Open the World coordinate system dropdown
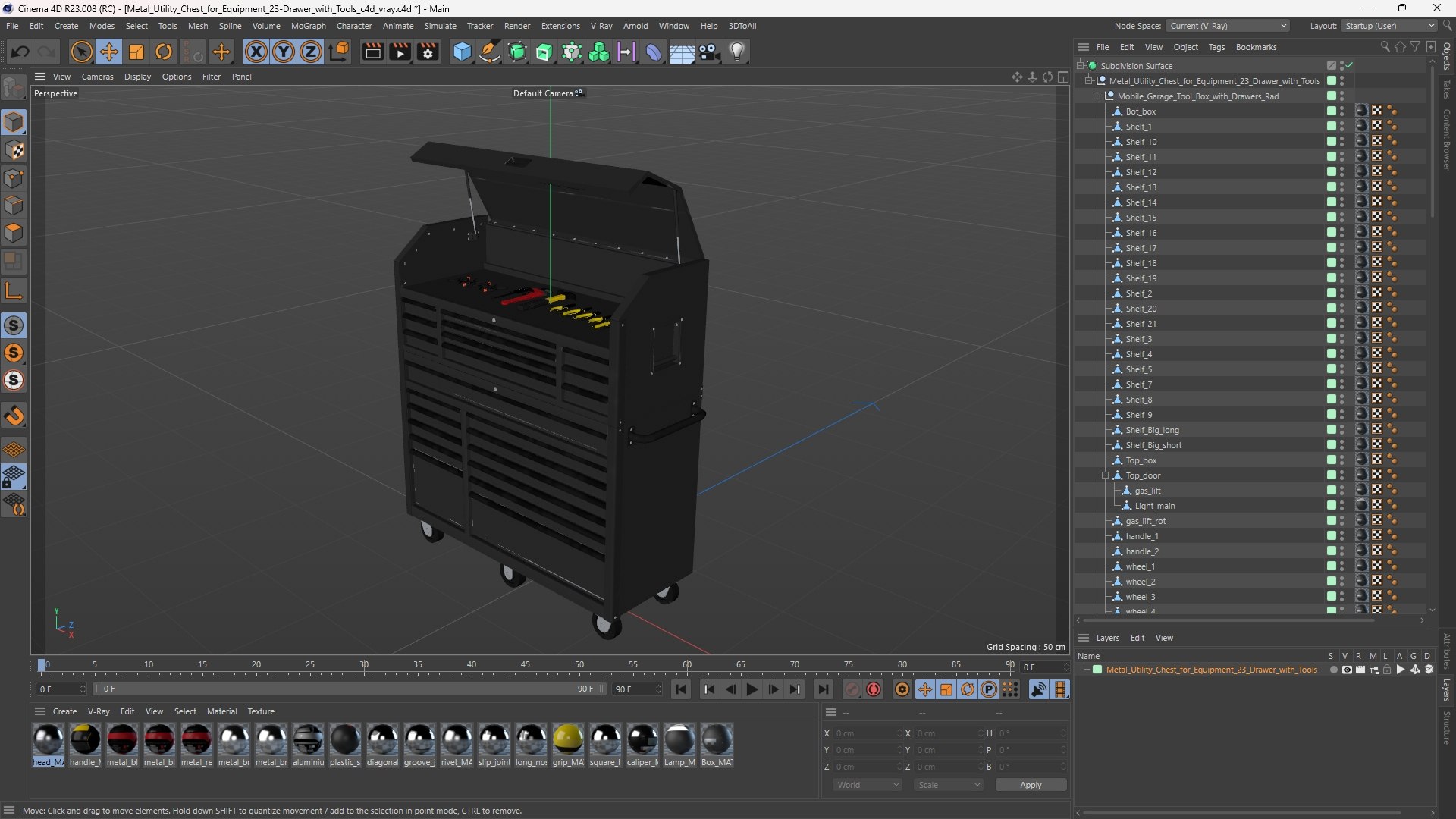This screenshot has height=819, width=1456. [867, 785]
